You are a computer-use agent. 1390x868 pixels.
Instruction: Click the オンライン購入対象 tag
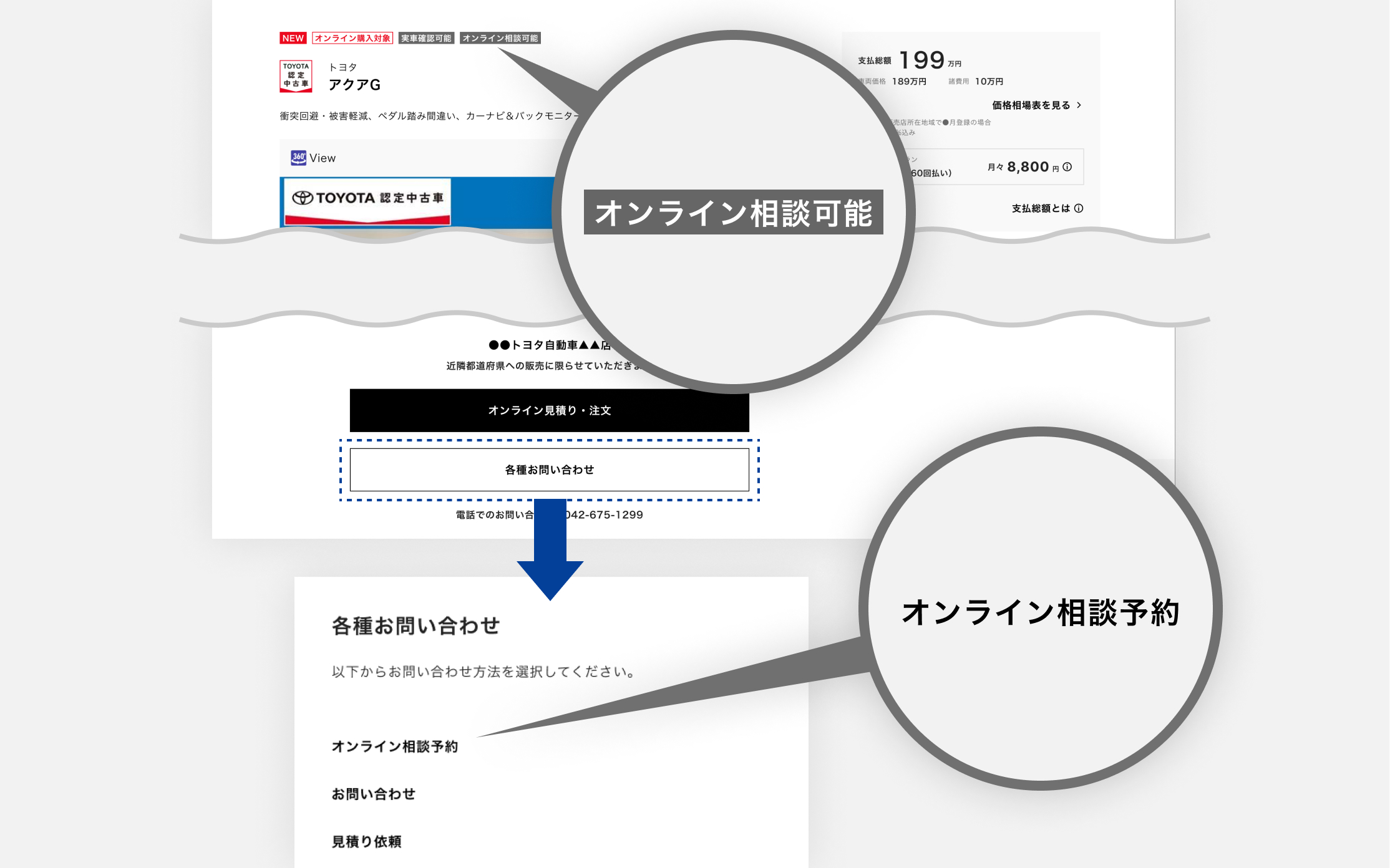[354, 38]
